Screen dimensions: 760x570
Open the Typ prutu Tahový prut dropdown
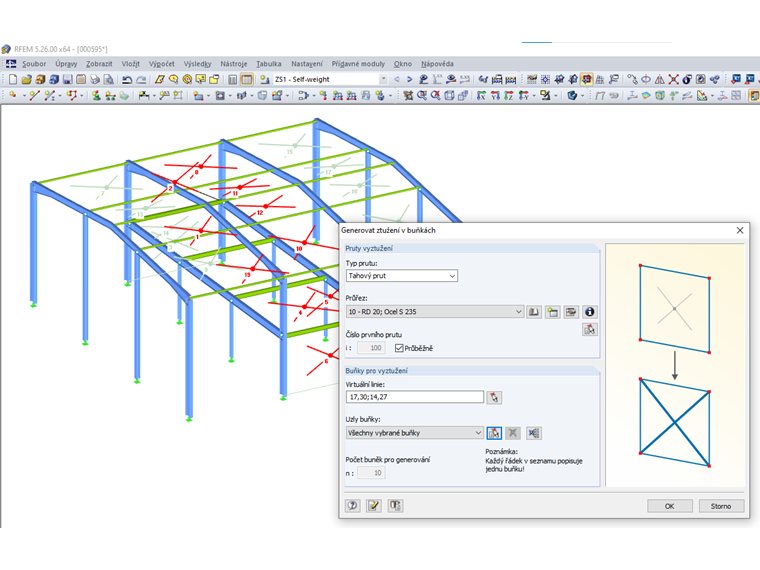click(x=402, y=275)
